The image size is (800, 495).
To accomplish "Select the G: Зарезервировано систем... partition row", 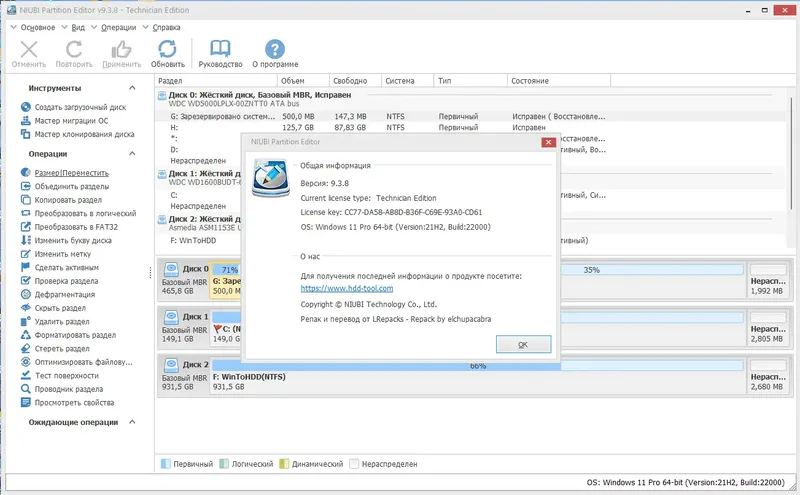I will pyautogui.click(x=469, y=116).
